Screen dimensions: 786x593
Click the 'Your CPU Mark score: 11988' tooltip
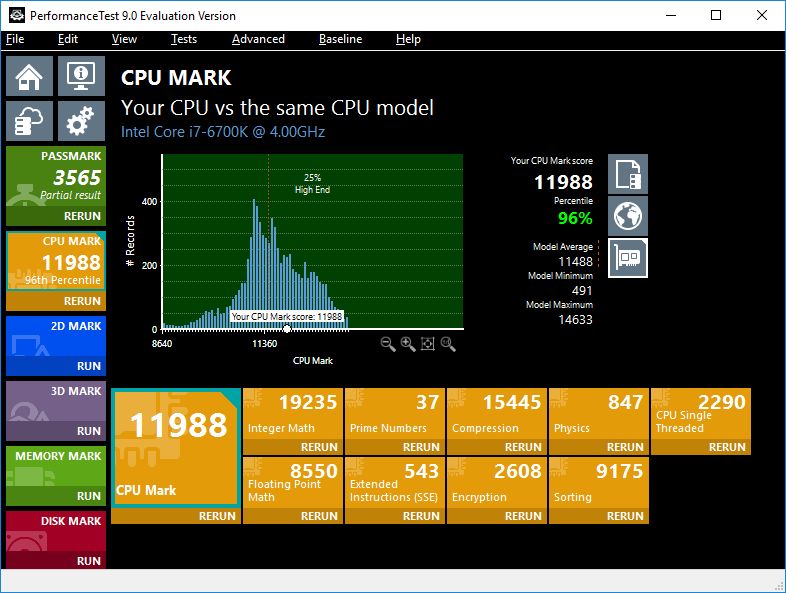tap(287, 316)
